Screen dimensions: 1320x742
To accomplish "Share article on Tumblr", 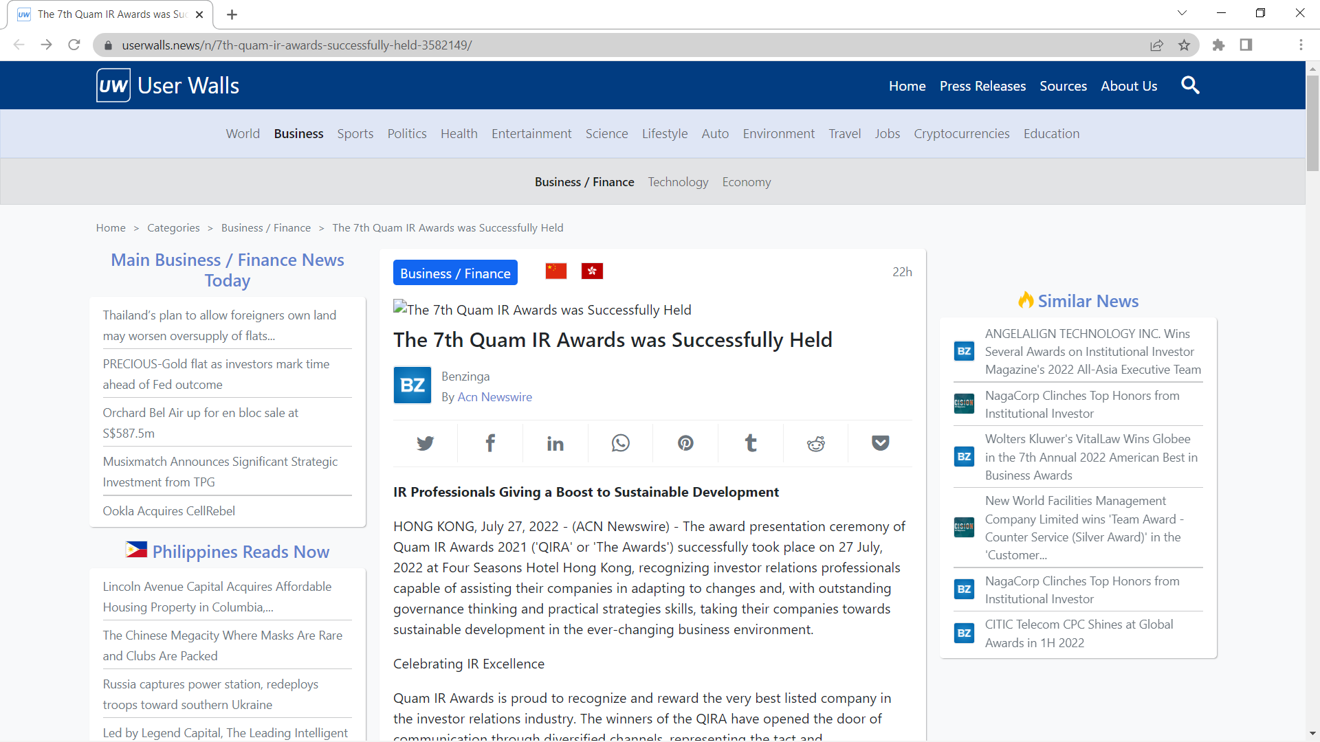I will pyautogui.click(x=750, y=443).
